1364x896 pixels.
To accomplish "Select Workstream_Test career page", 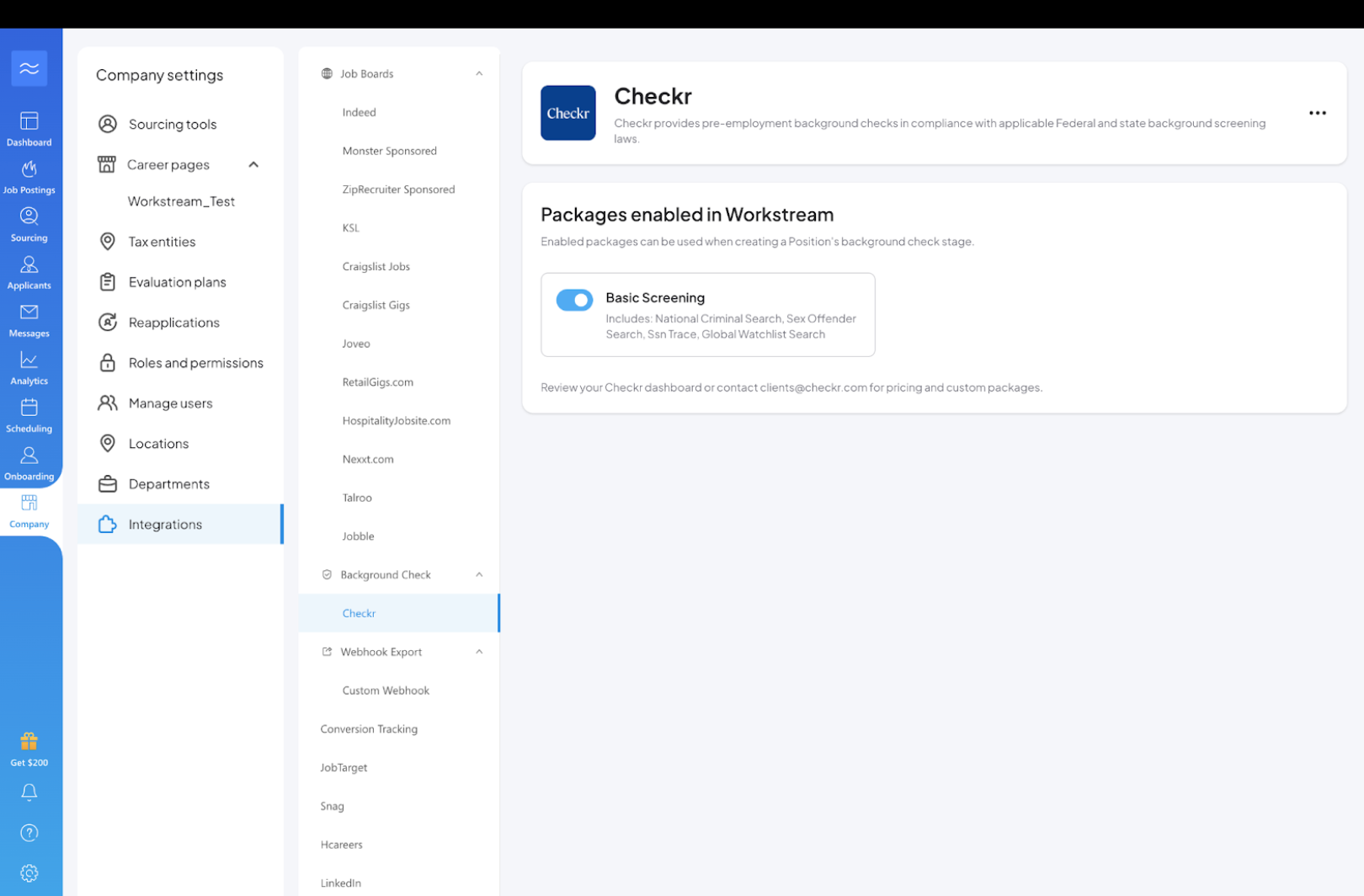I will click(181, 201).
